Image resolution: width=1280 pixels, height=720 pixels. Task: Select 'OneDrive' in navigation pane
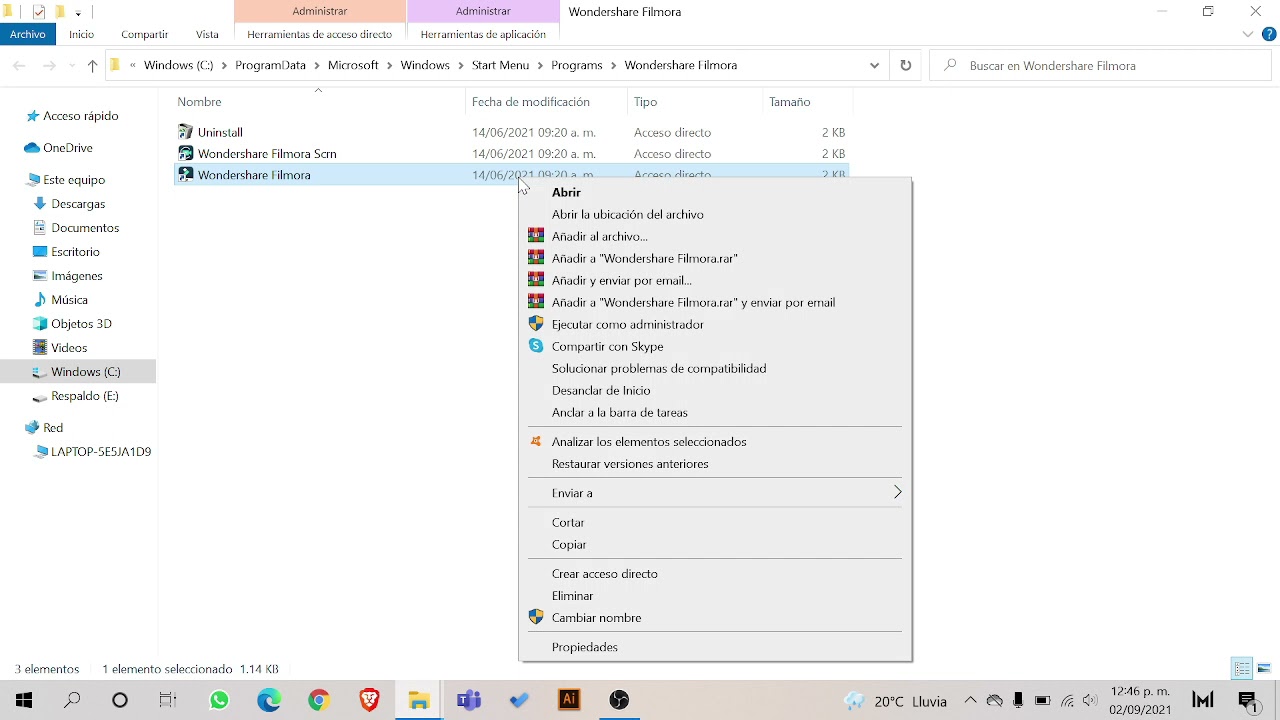67,148
